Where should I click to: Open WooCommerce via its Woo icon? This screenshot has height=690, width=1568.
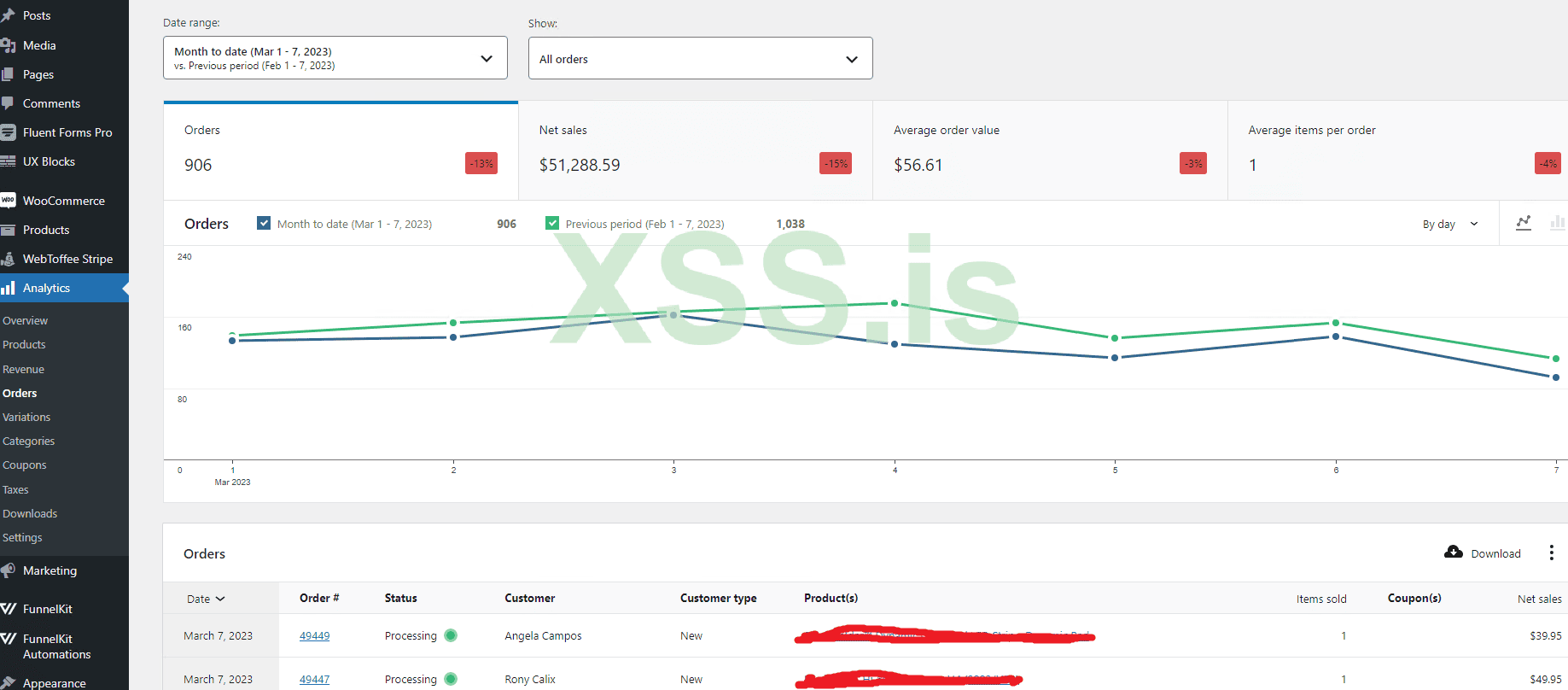[x=8, y=201]
